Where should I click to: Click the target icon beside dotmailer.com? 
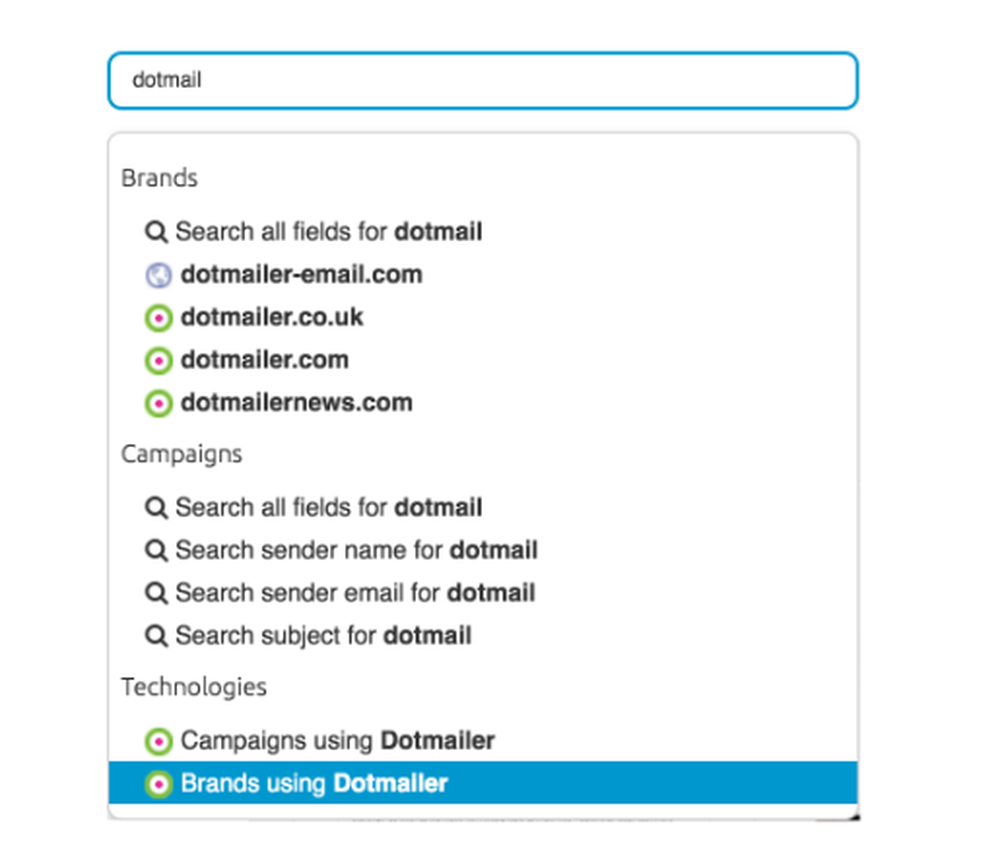coord(158,360)
